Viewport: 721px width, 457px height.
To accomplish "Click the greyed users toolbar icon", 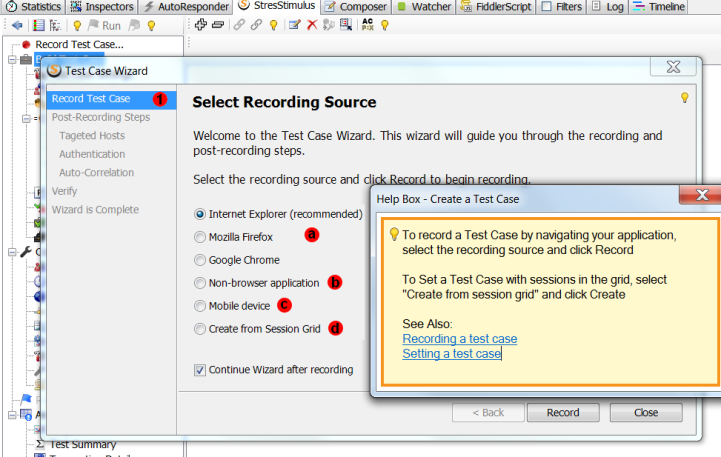I will (328, 25).
